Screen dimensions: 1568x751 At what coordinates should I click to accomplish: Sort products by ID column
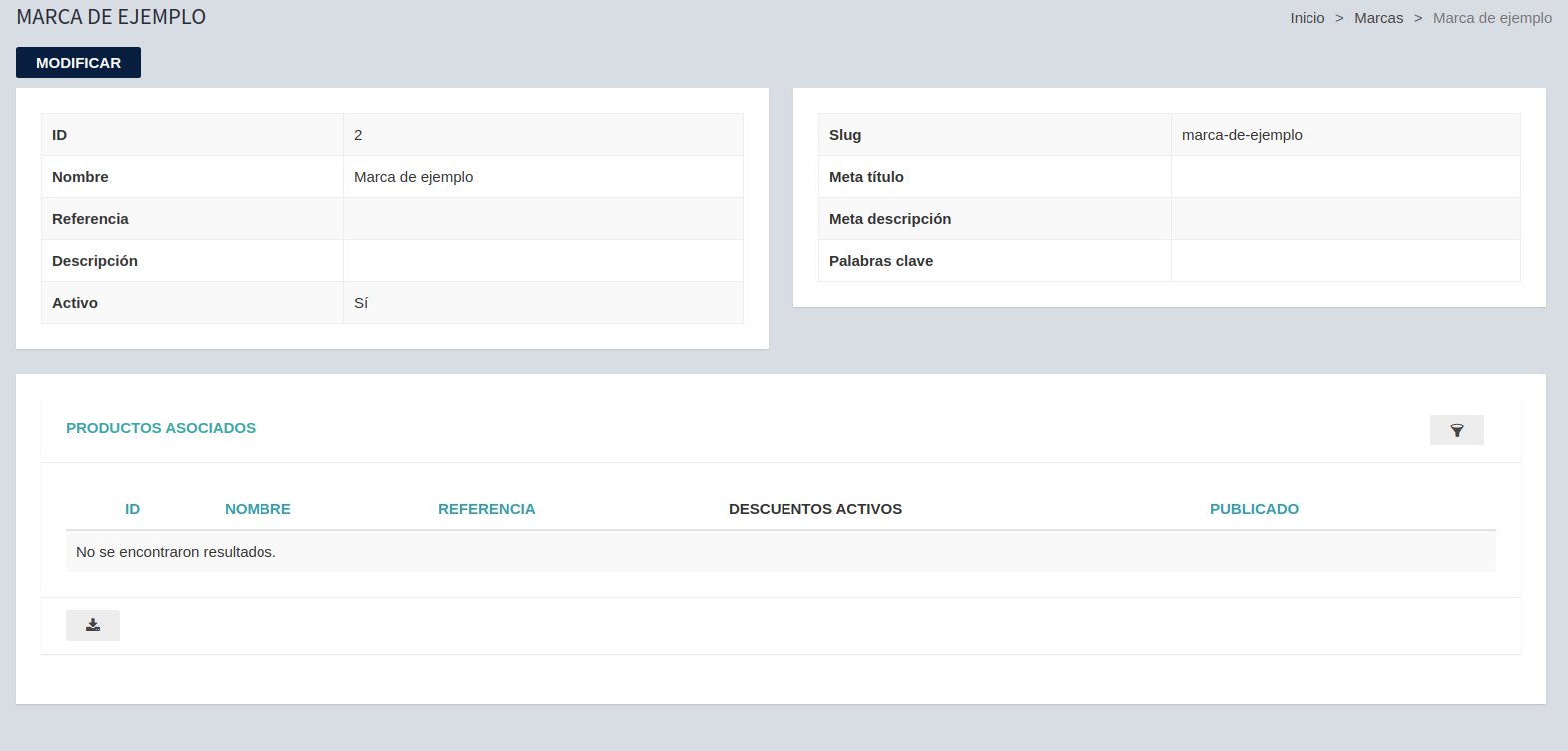pyautogui.click(x=132, y=509)
